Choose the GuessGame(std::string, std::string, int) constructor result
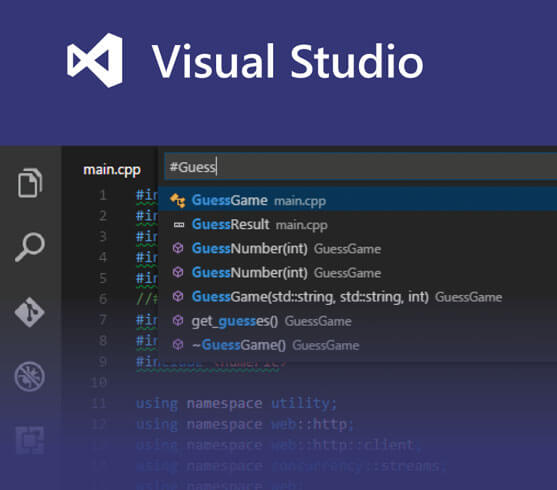Viewport: 557px width, 490px height. tap(357, 296)
